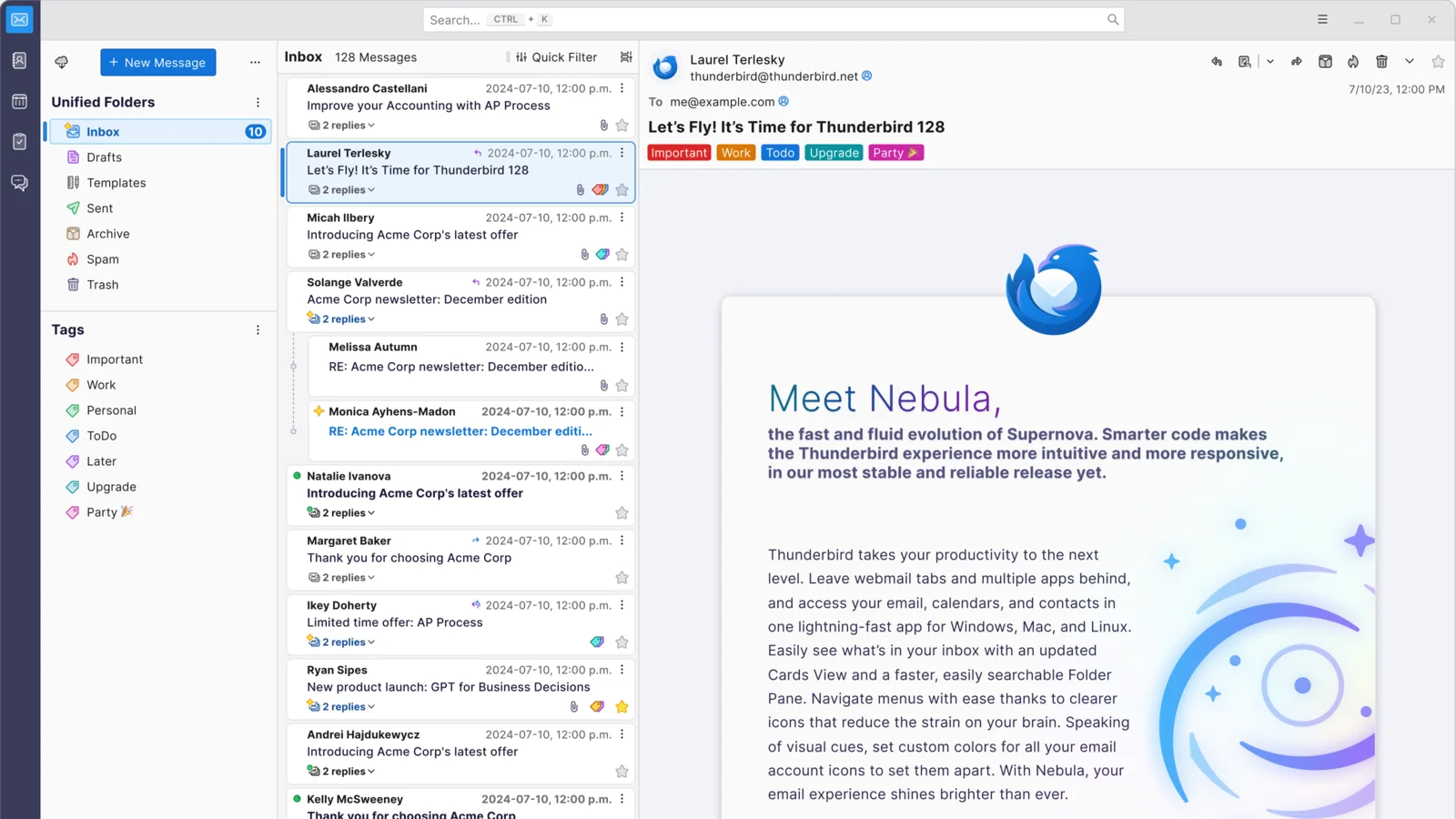The image size is (1456, 819).
Task: Click the search magnifier icon
Action: pyautogui.click(x=1112, y=19)
